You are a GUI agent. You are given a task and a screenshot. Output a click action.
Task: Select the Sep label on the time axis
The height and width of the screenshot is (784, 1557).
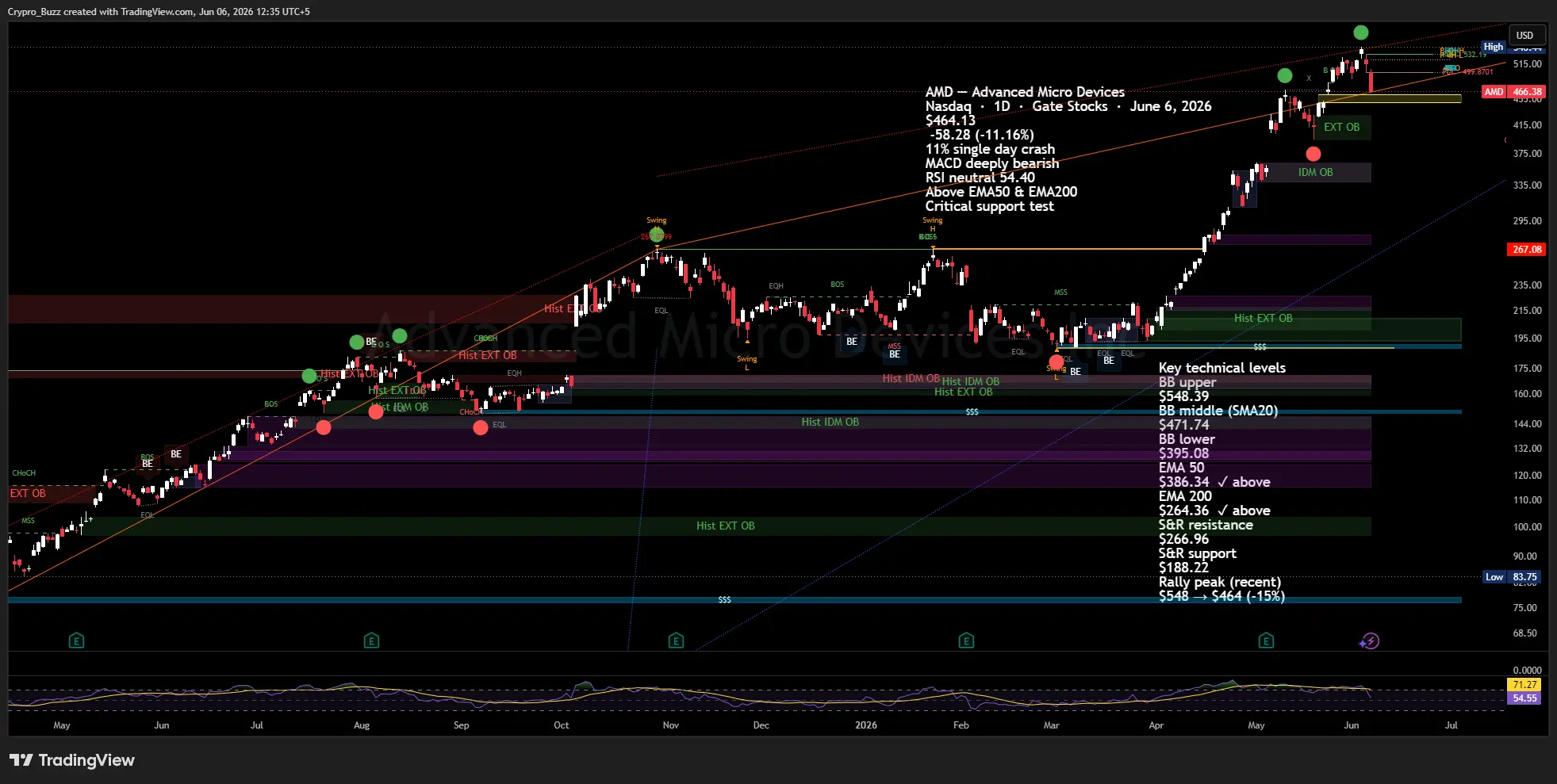pos(462,725)
